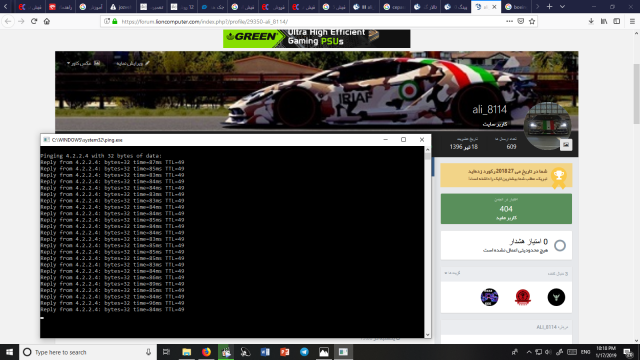Open the Firefox library
The image size is (640, 360).
pyautogui.click(x=604, y=21)
